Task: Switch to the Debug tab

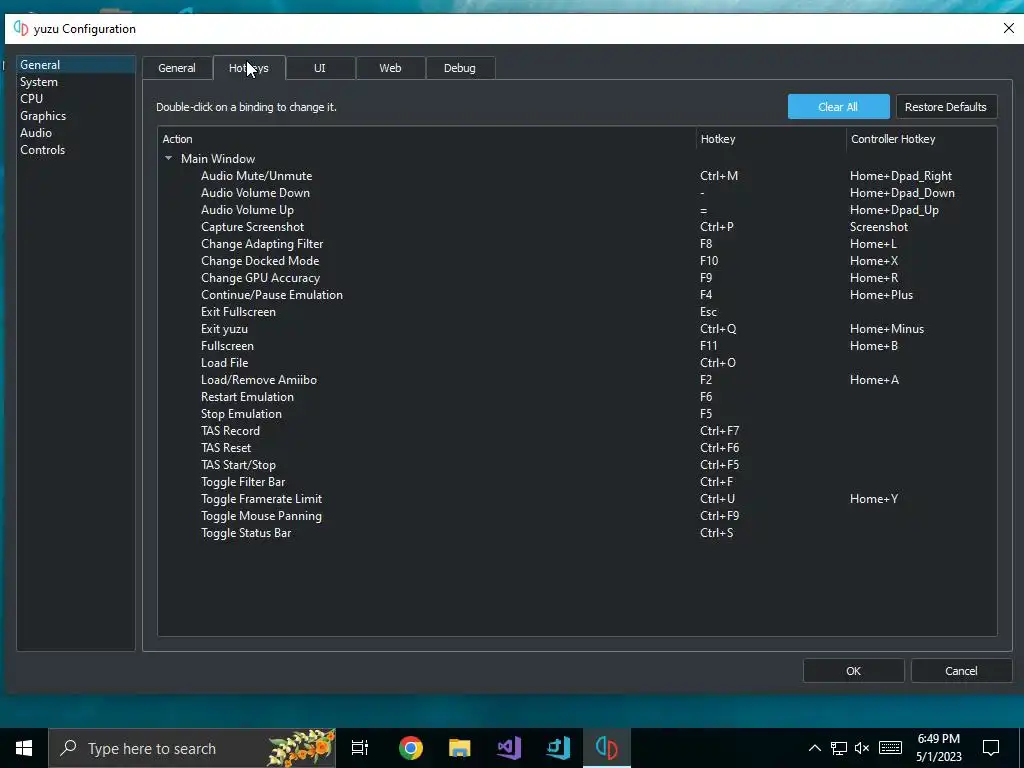Action: click(x=460, y=68)
